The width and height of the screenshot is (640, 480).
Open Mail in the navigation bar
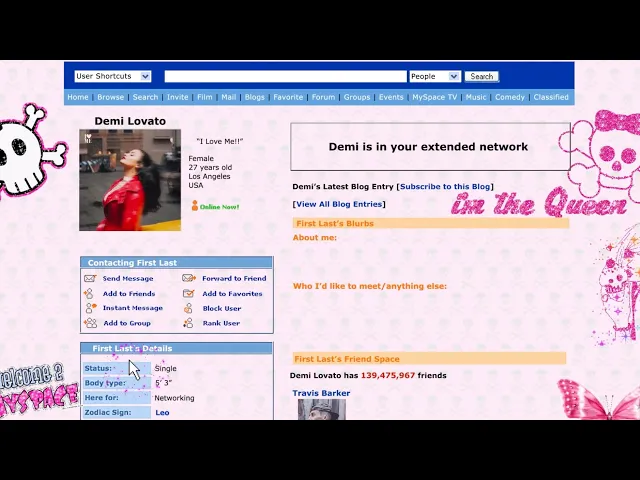[x=229, y=97]
